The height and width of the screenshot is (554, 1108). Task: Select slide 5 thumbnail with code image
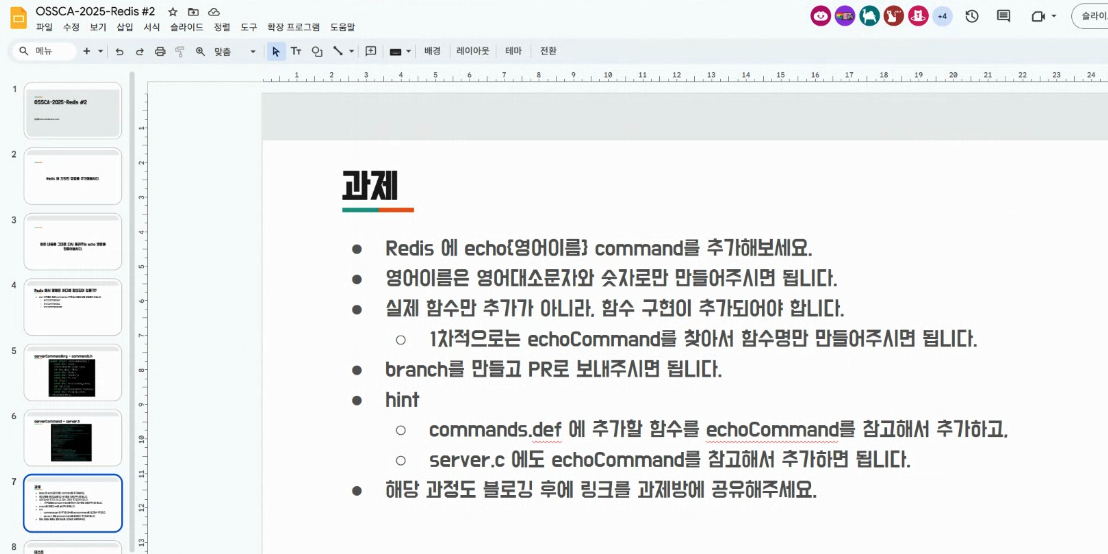tap(72, 372)
